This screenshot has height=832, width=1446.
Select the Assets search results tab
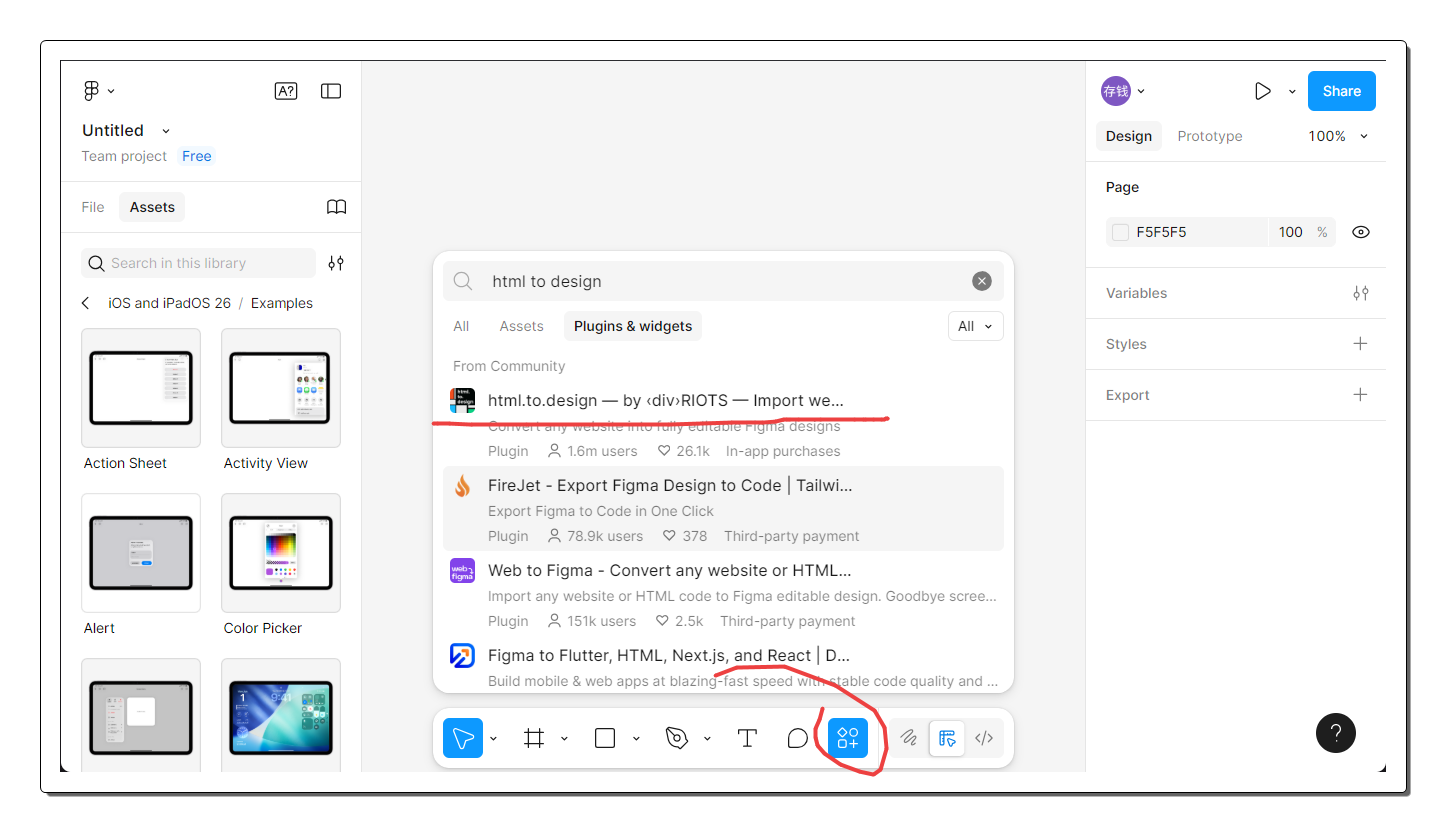(x=521, y=326)
